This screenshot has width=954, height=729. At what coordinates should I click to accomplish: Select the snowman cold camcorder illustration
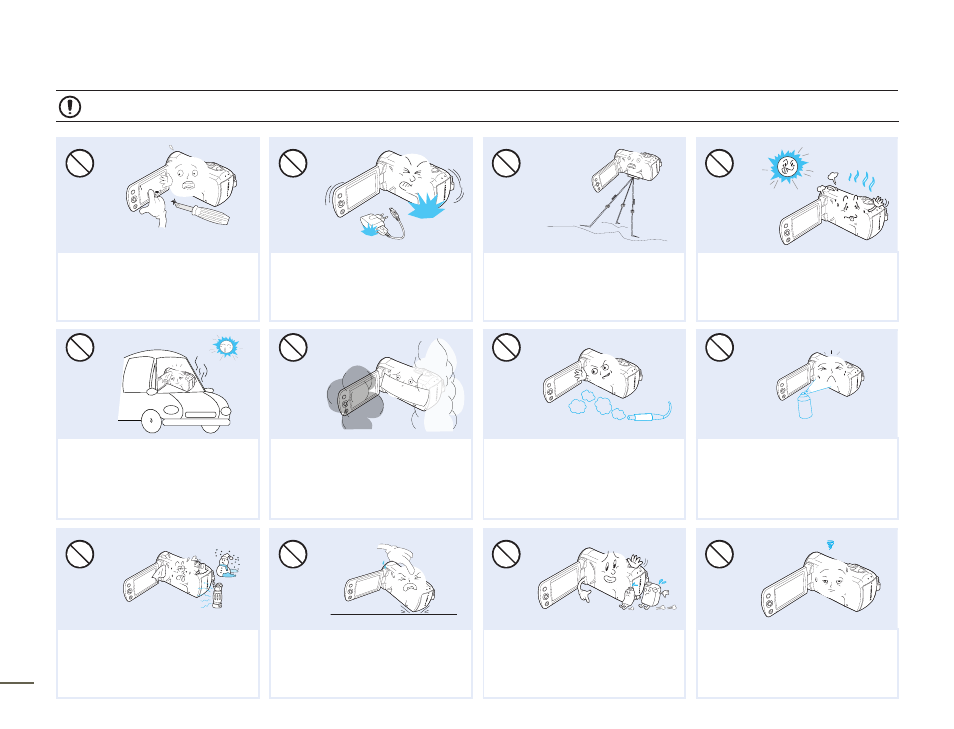click(x=181, y=580)
